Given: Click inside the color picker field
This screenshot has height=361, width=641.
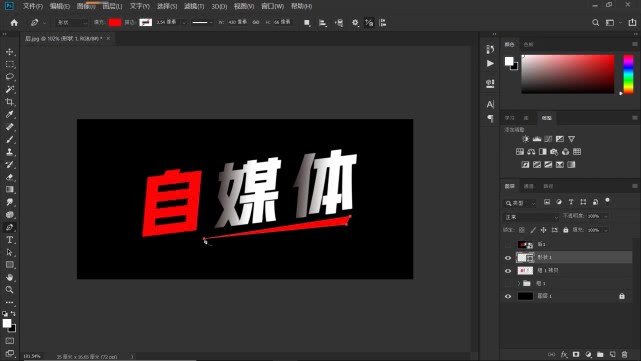Looking at the screenshot, I should pos(568,74).
